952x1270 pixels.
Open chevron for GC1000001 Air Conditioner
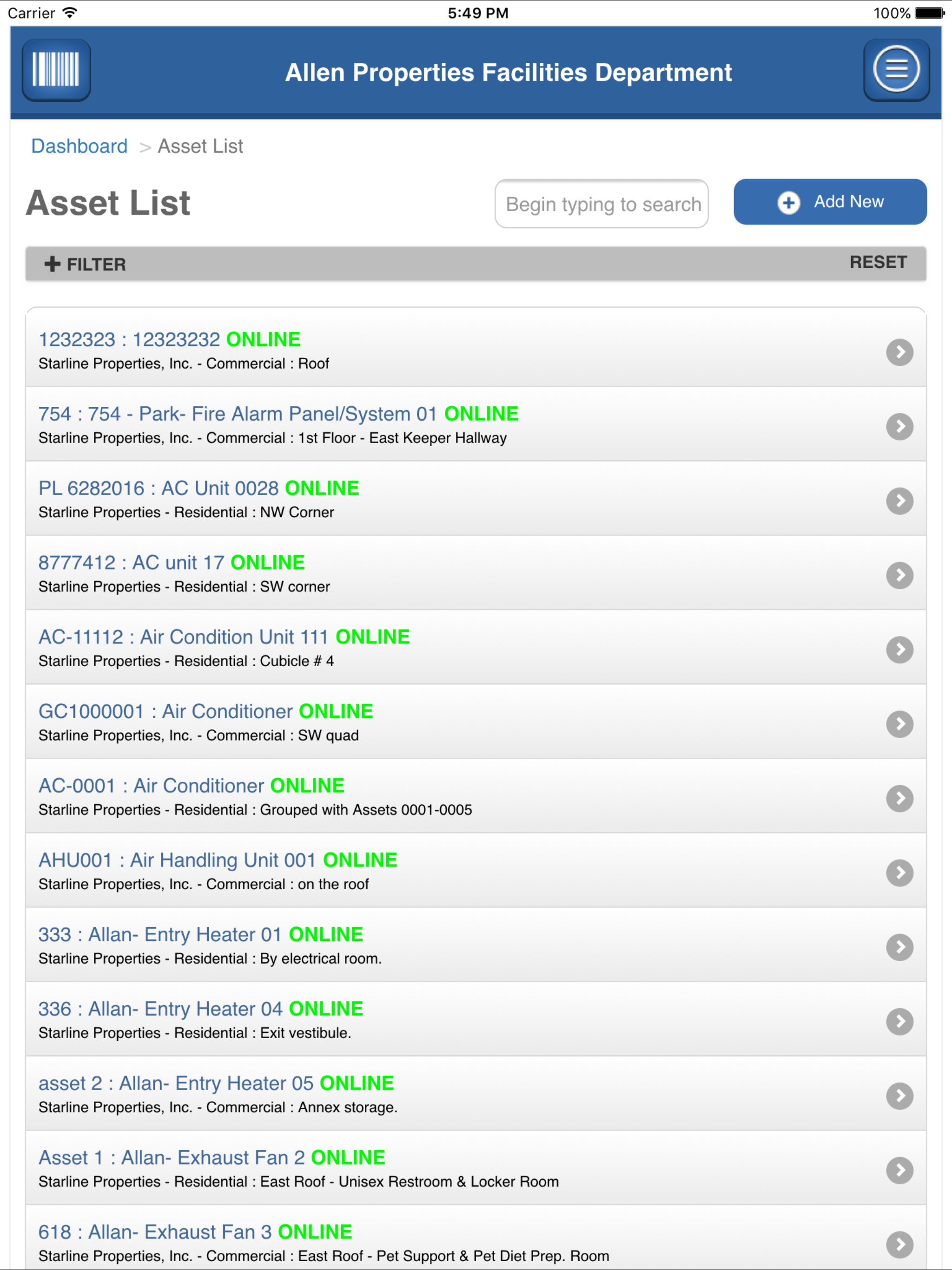click(899, 724)
